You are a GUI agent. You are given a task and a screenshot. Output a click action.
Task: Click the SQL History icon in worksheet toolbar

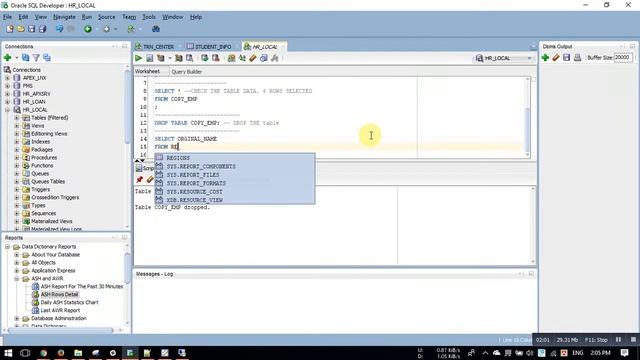[264, 58]
